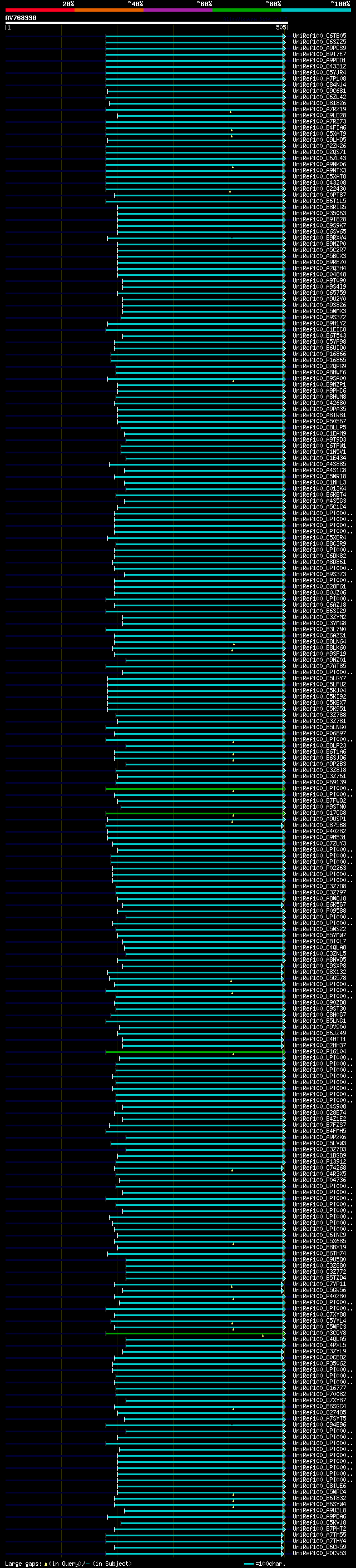The width and height of the screenshot is (356, 1568).
Task: Click the red 20% identity legend segment
Action: pyautogui.click(x=39, y=10)
